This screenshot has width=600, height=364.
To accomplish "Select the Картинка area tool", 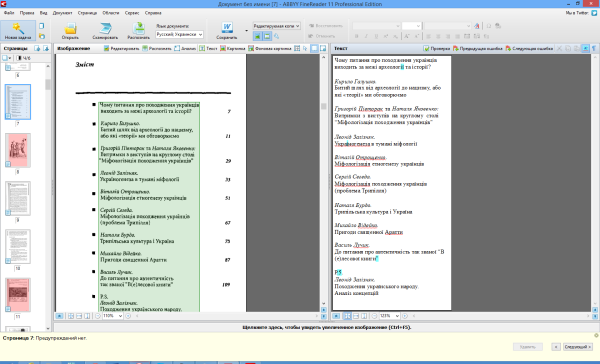I will click(233, 48).
